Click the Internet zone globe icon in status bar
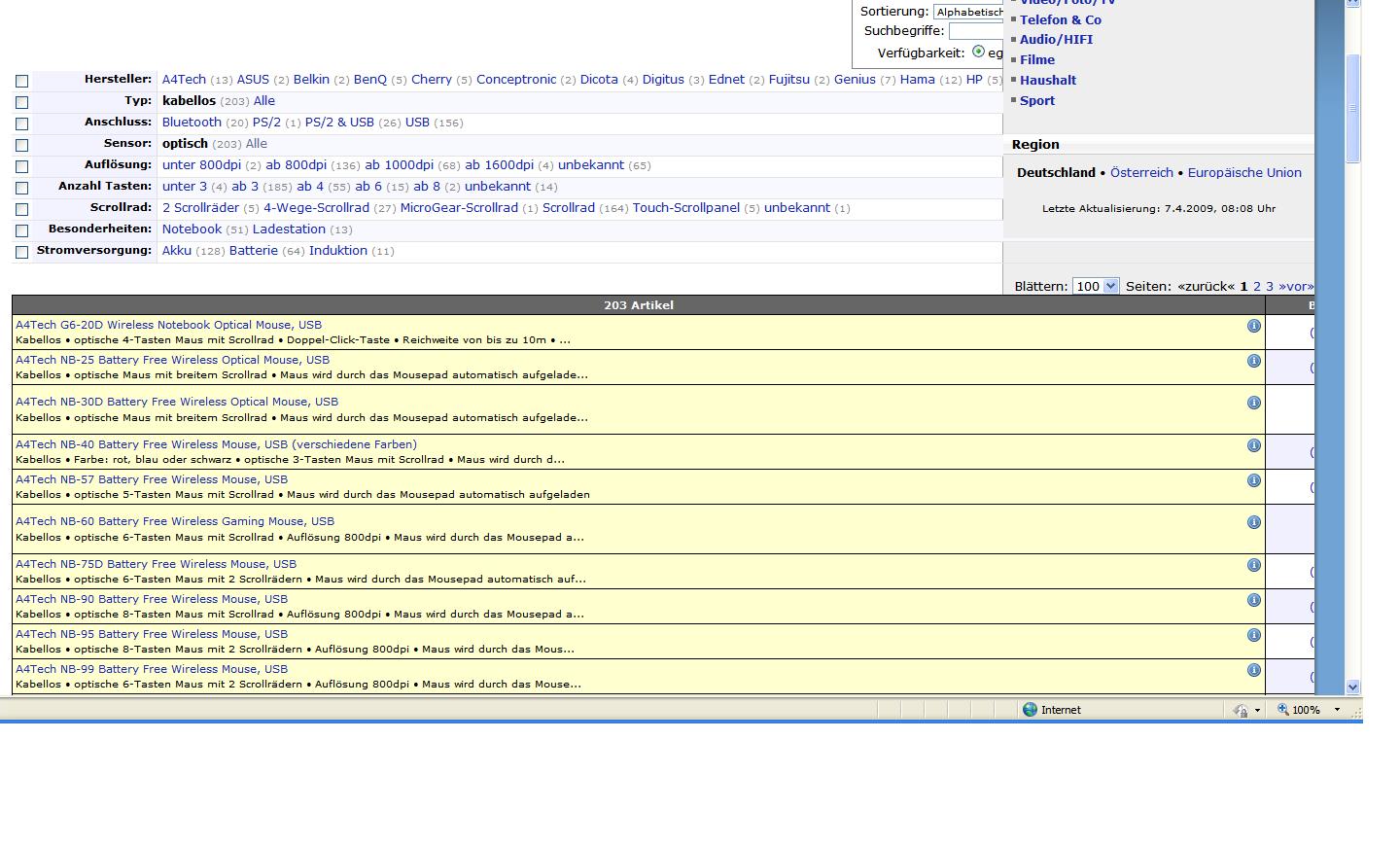This screenshot has width=1400, height=846. 1030,710
